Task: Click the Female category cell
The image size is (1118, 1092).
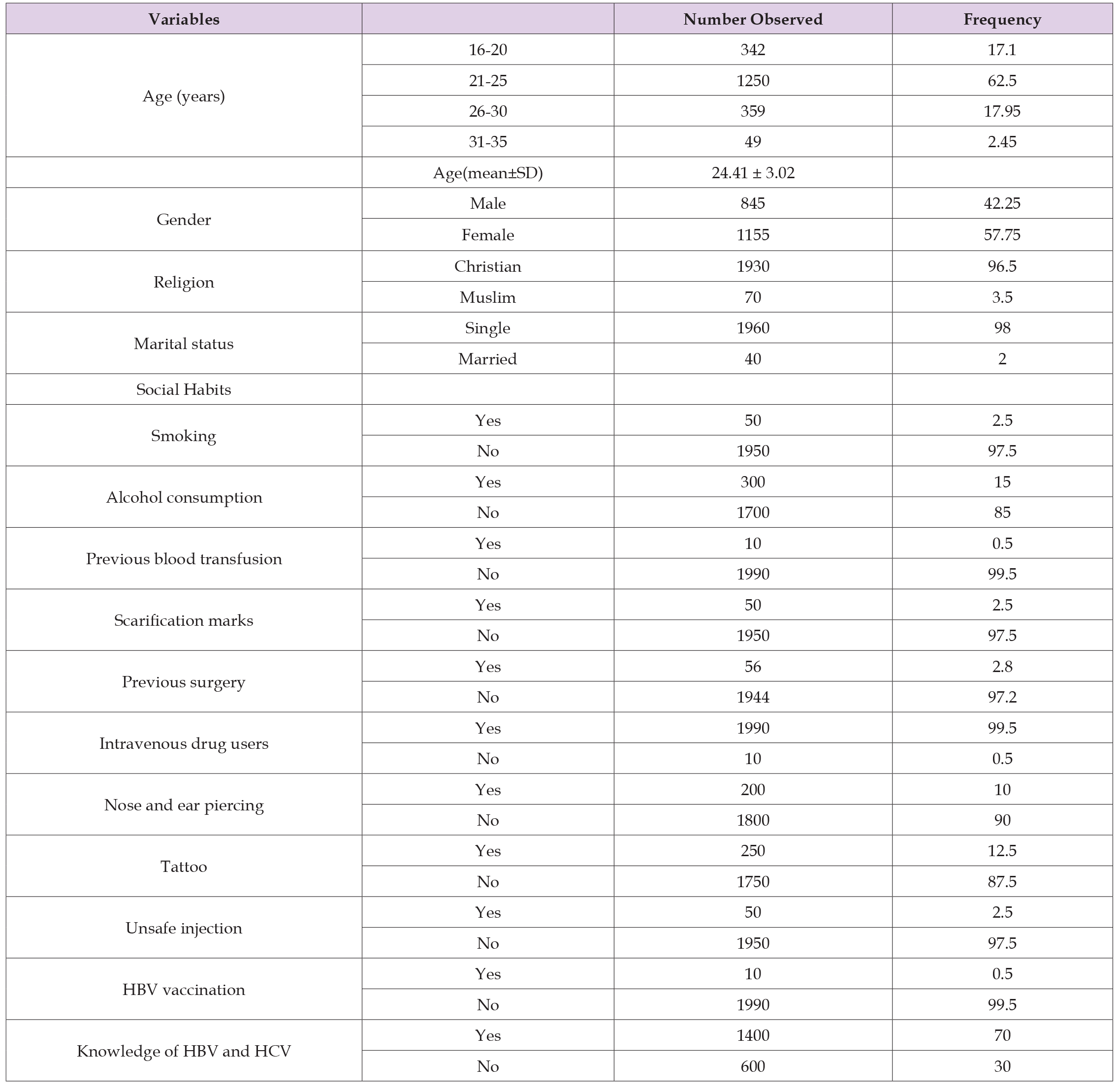Action: click(487, 235)
